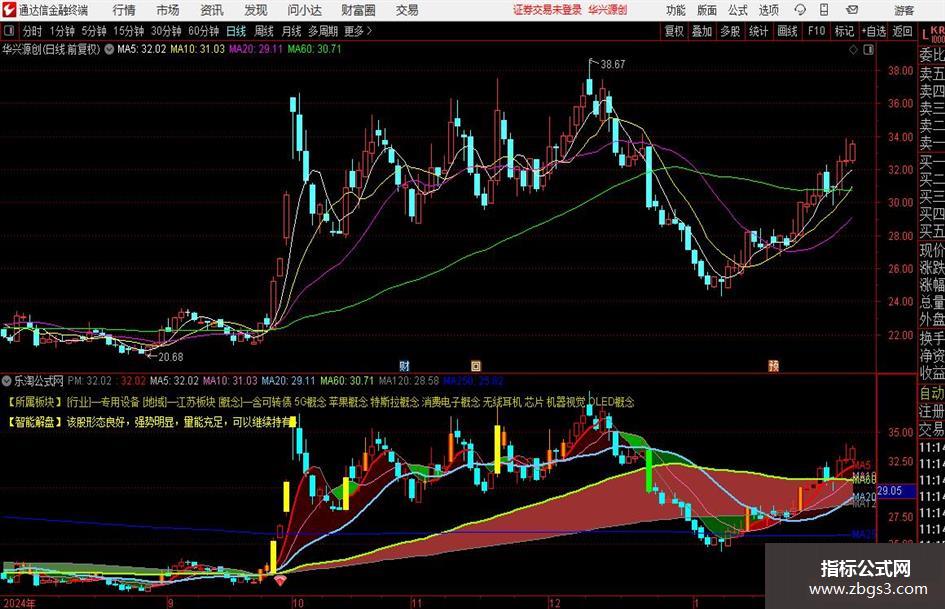Open the customer service headset icon

pyautogui.click(x=800, y=10)
